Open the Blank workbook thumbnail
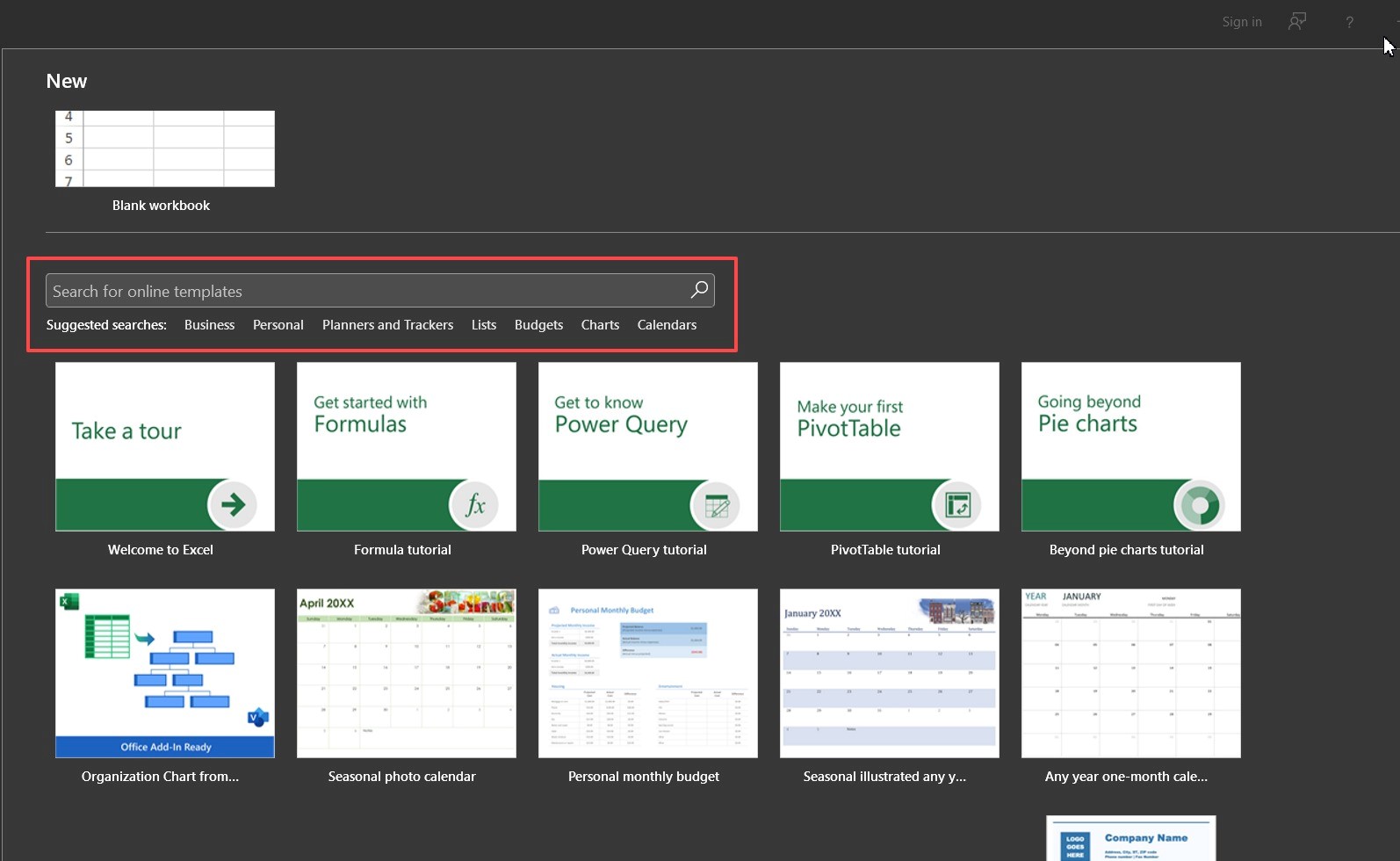This screenshot has width=1400, height=861. pos(165,148)
